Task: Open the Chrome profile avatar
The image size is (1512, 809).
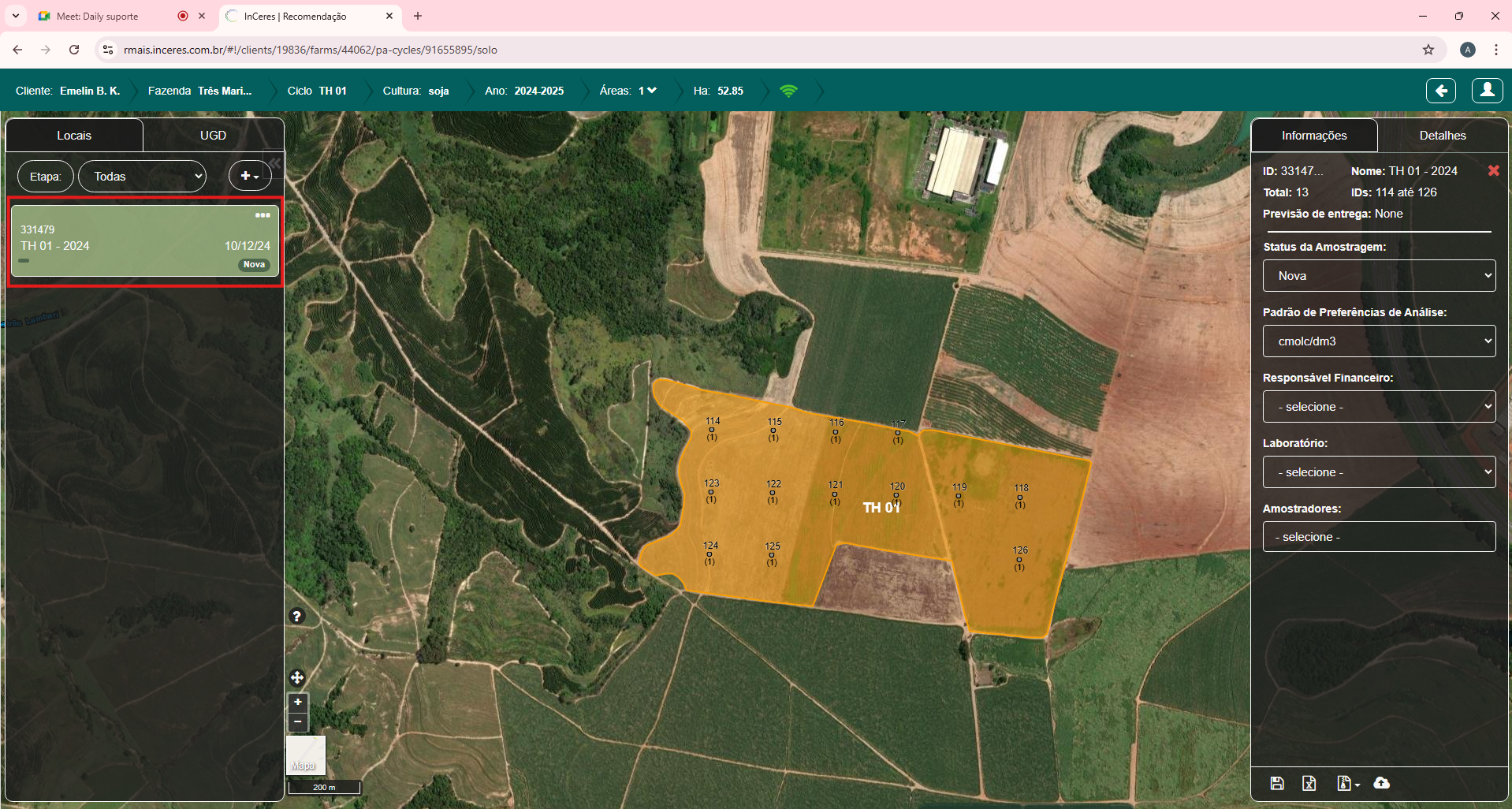Action: pyautogui.click(x=1467, y=50)
